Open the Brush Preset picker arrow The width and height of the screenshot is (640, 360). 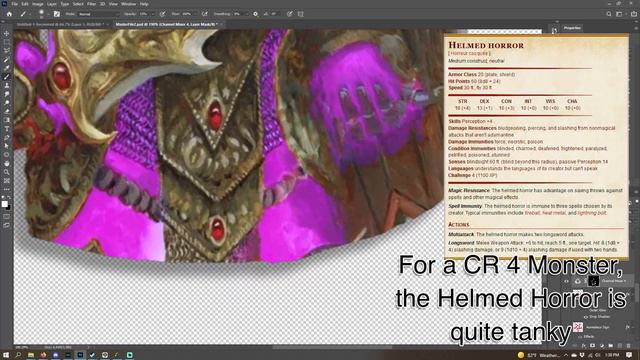[x=48, y=14]
